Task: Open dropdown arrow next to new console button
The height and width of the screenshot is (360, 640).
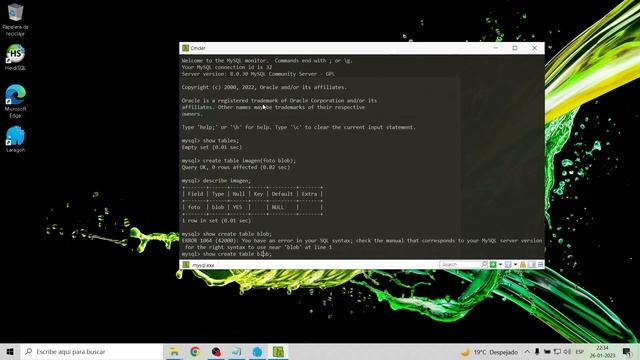Action: 500,265
